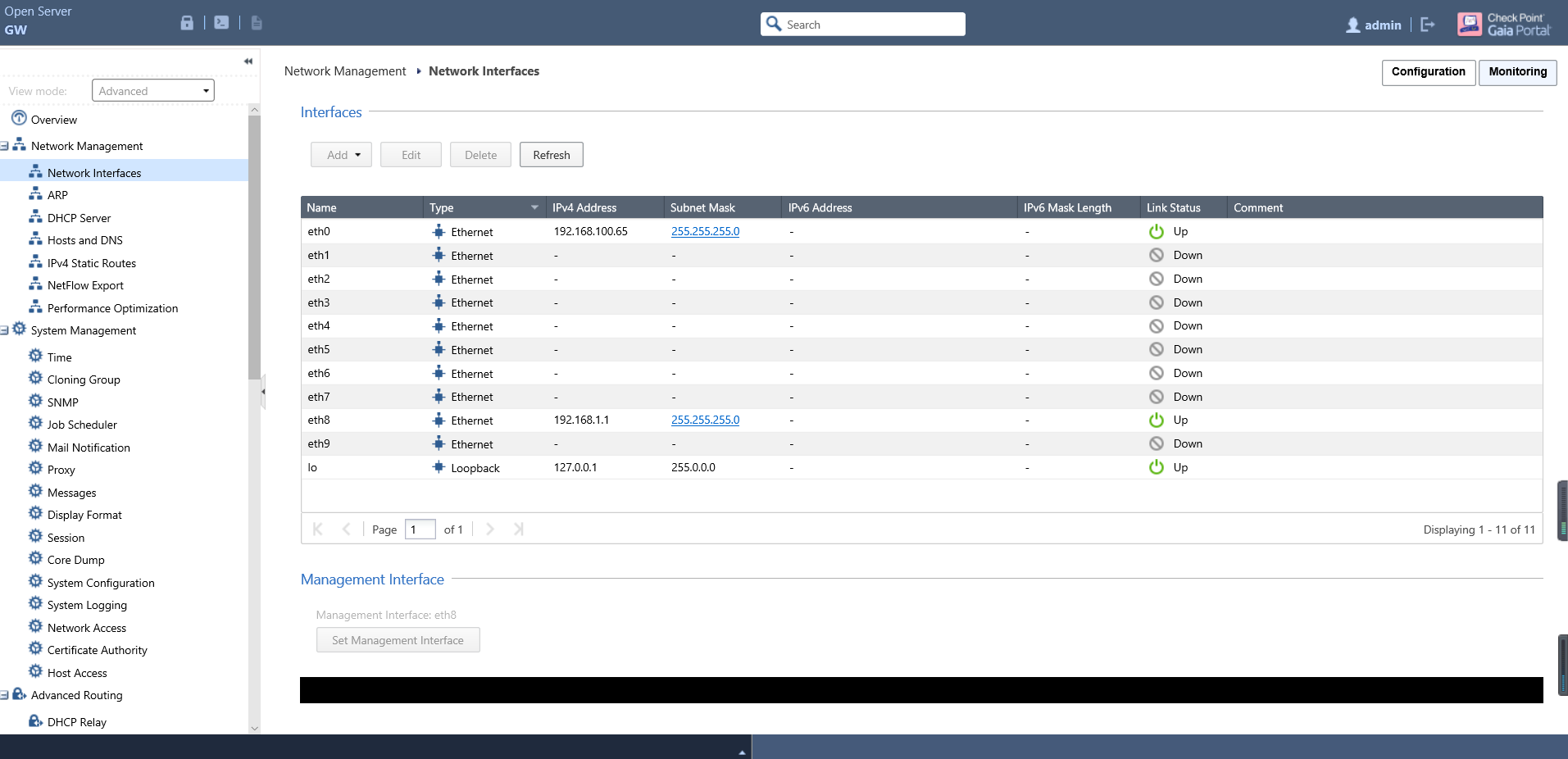Click Set Management Interface button

pyautogui.click(x=398, y=640)
